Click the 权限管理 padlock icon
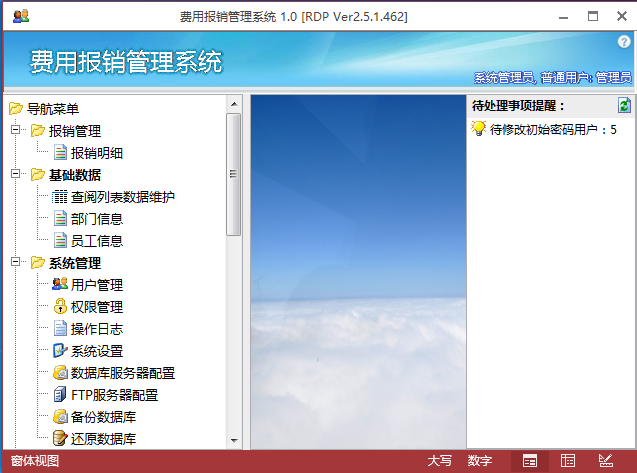This screenshot has height=473, width=637. (60, 306)
